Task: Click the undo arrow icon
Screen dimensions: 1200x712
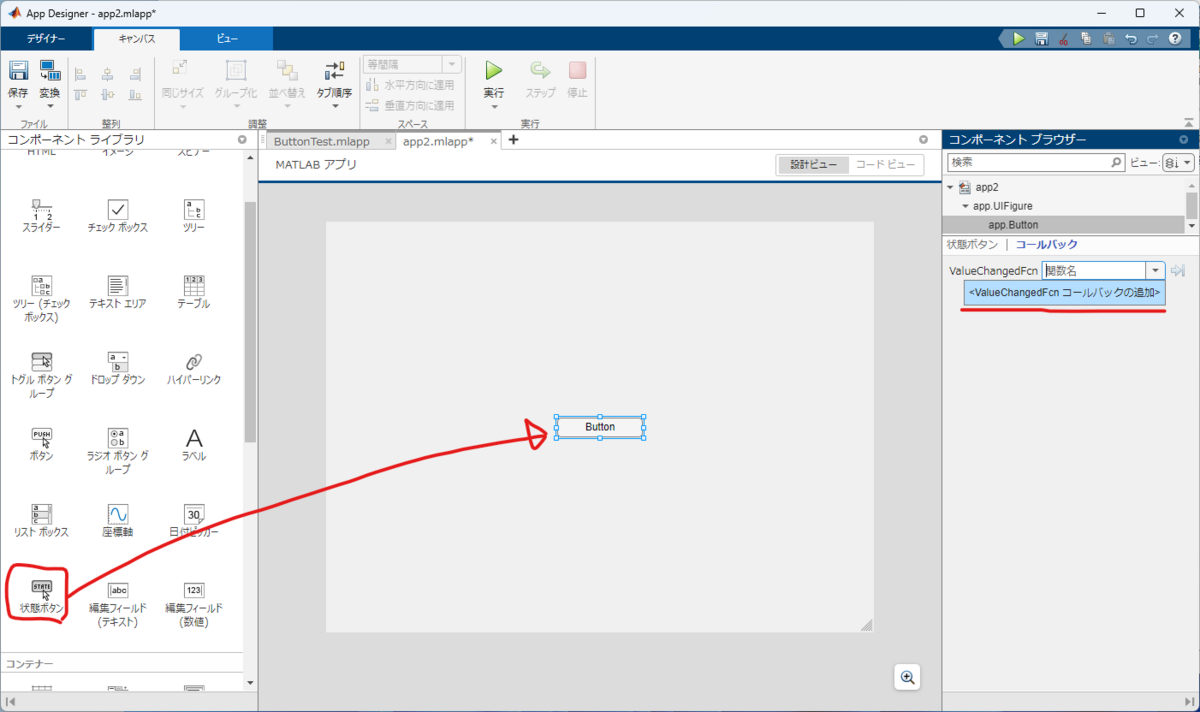Action: pos(1130,39)
